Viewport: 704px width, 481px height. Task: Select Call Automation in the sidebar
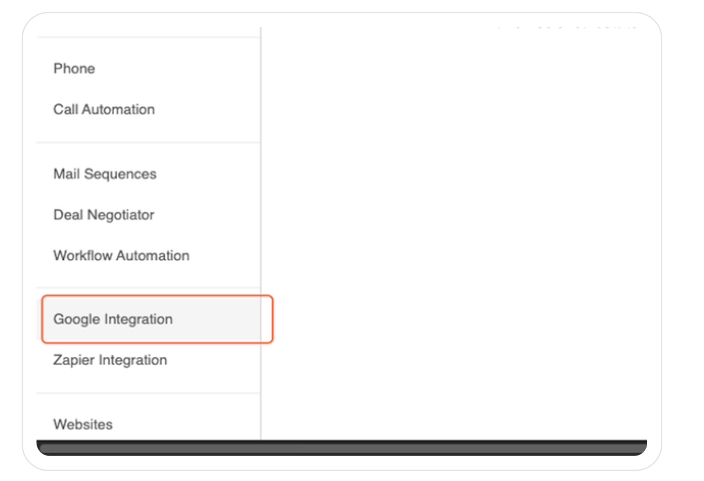(104, 110)
